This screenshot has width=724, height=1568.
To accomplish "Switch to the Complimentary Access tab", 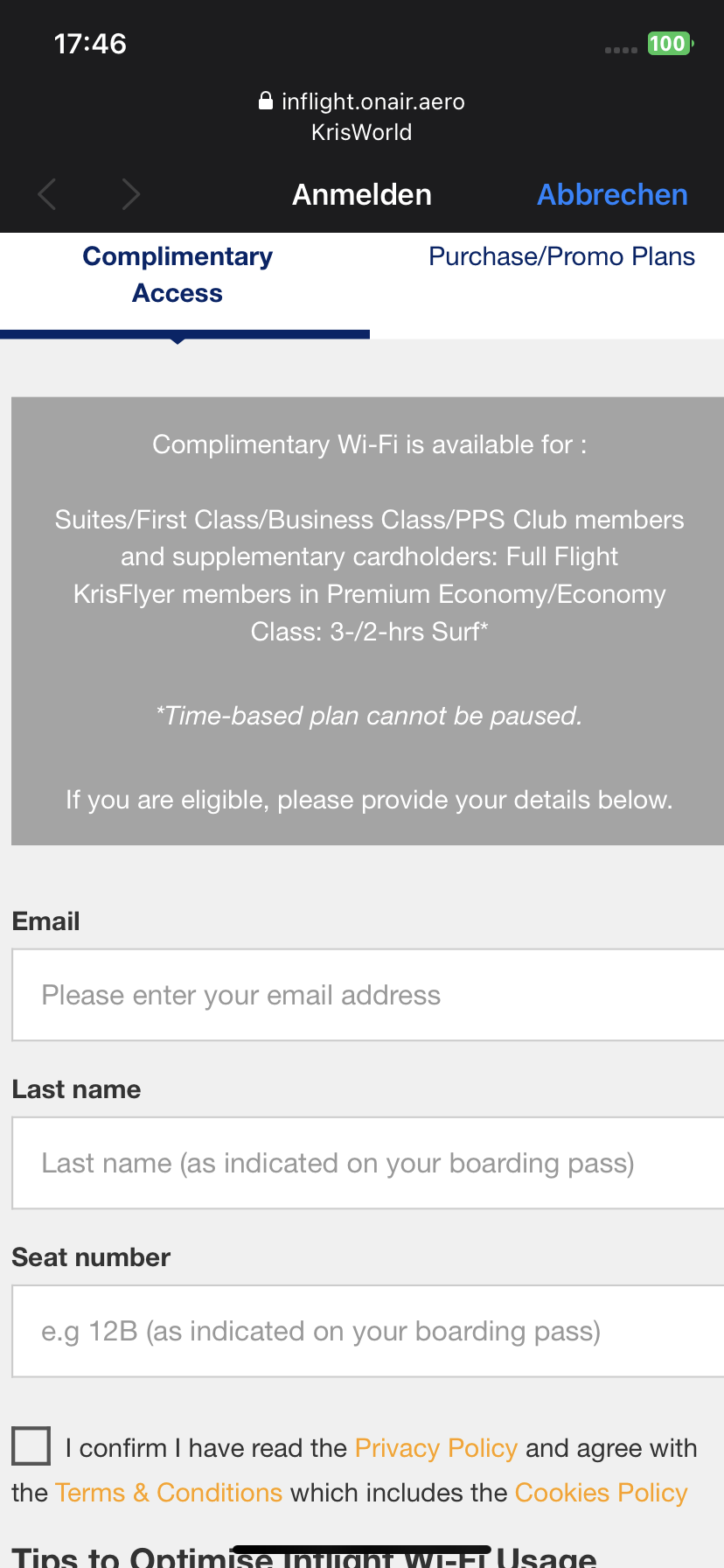I will (x=178, y=275).
